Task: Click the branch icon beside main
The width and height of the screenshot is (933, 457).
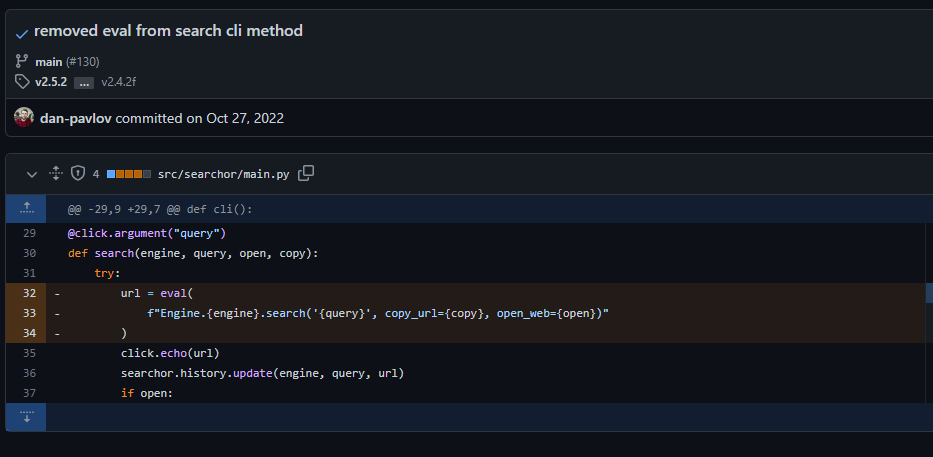Action: point(22,61)
